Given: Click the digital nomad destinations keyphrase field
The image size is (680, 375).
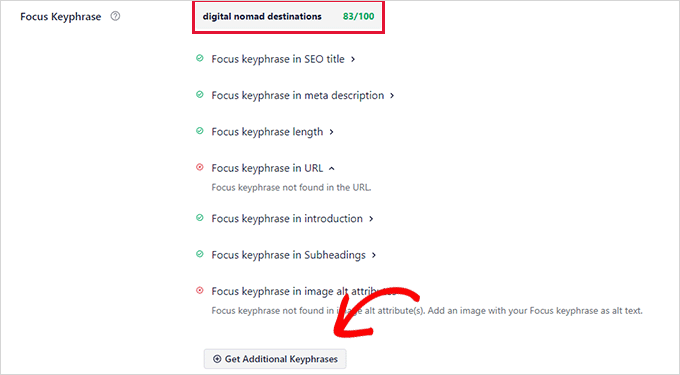Looking at the screenshot, I should 288,17.
